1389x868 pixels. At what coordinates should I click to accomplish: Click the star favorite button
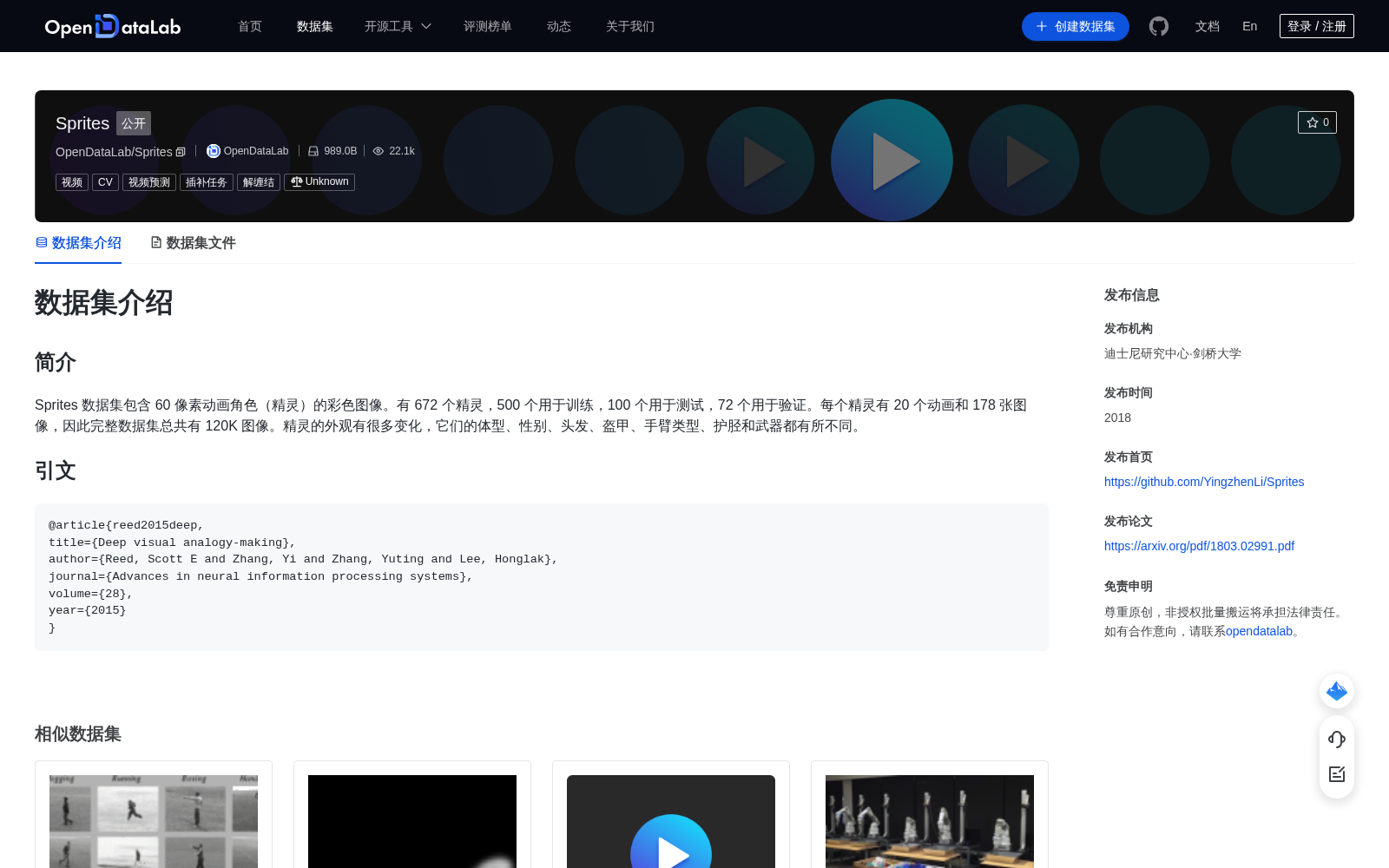(1317, 122)
